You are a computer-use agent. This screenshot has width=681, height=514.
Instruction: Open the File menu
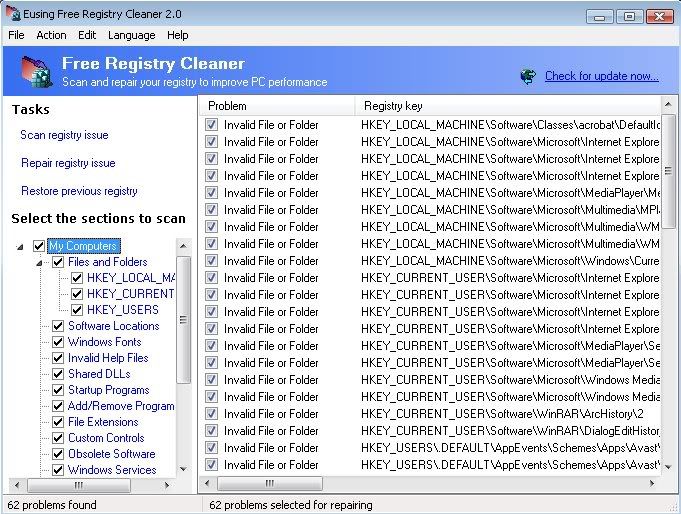tap(16, 35)
